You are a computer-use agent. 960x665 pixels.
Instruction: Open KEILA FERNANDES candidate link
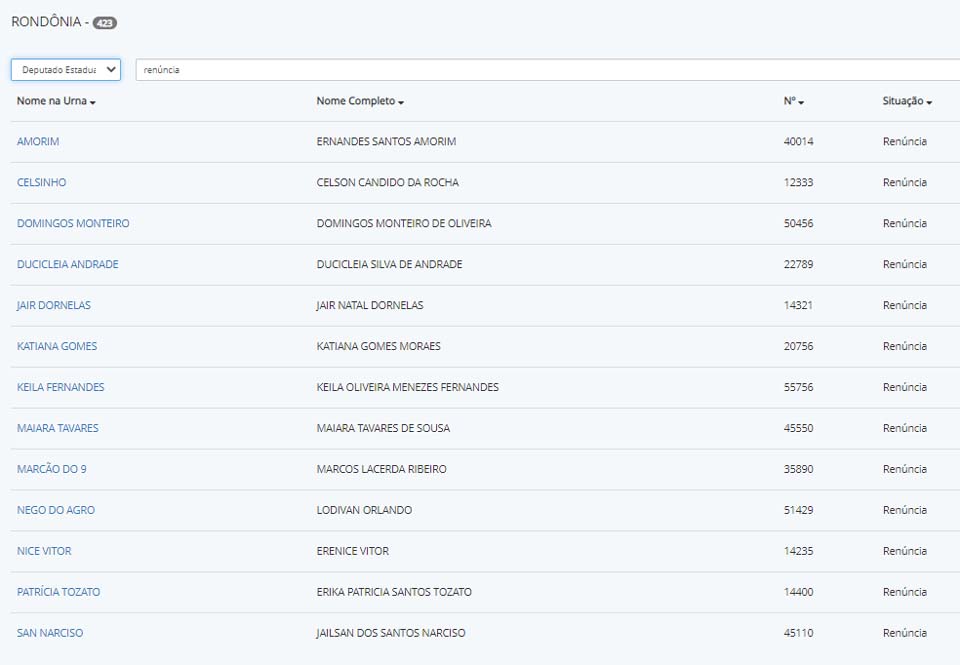[61, 388]
